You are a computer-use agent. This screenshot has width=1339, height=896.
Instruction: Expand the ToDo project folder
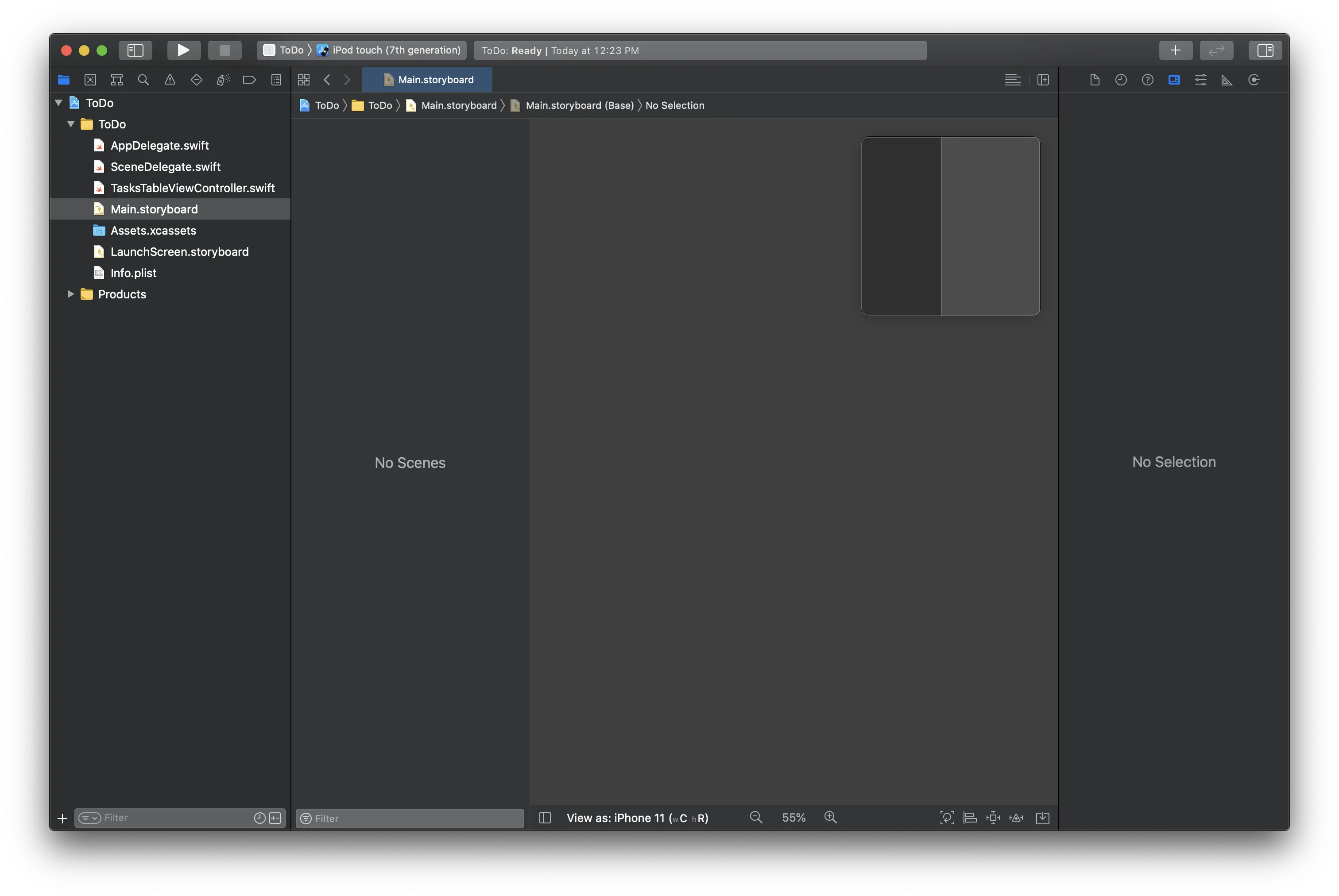tap(58, 102)
